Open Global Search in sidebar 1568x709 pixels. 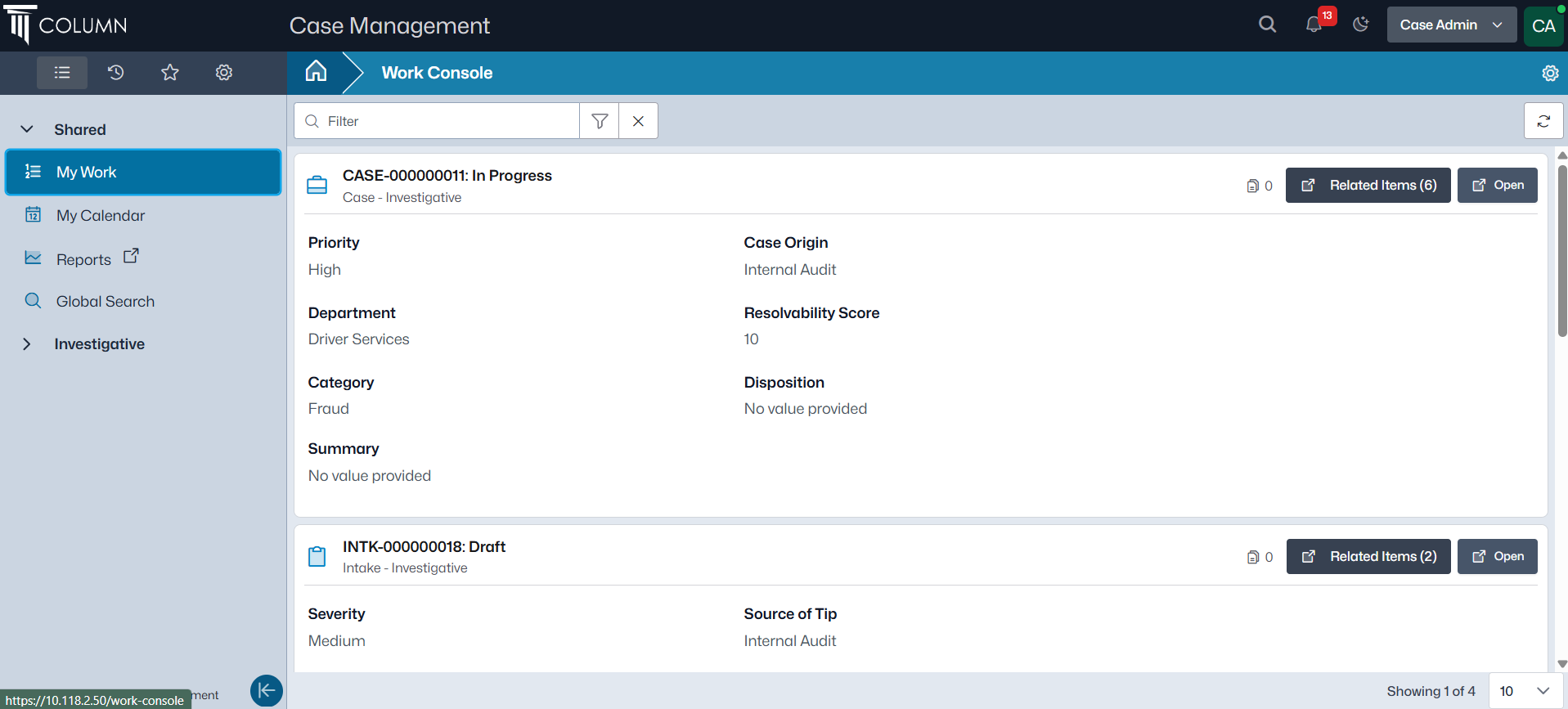[x=105, y=302]
